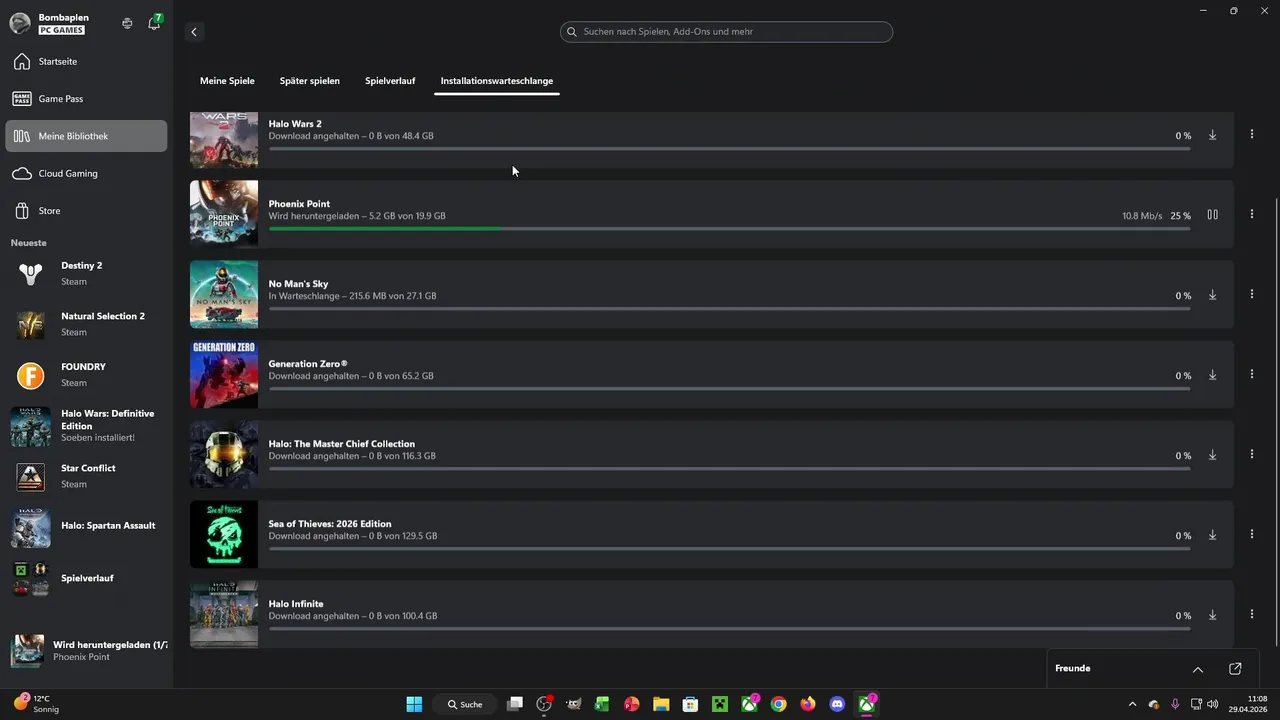This screenshot has height=720, width=1280.
Task: Open Cloud Gaming in the sidebar
Action: (86, 173)
